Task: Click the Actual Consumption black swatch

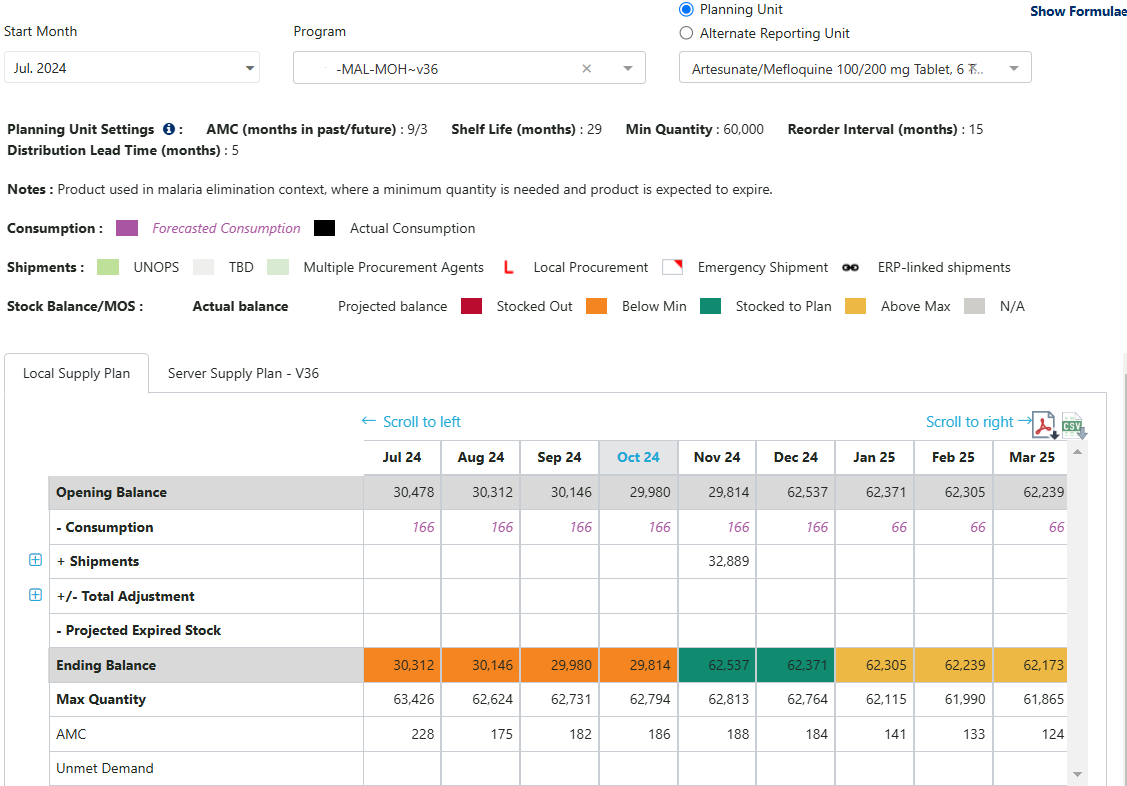Action: point(325,228)
